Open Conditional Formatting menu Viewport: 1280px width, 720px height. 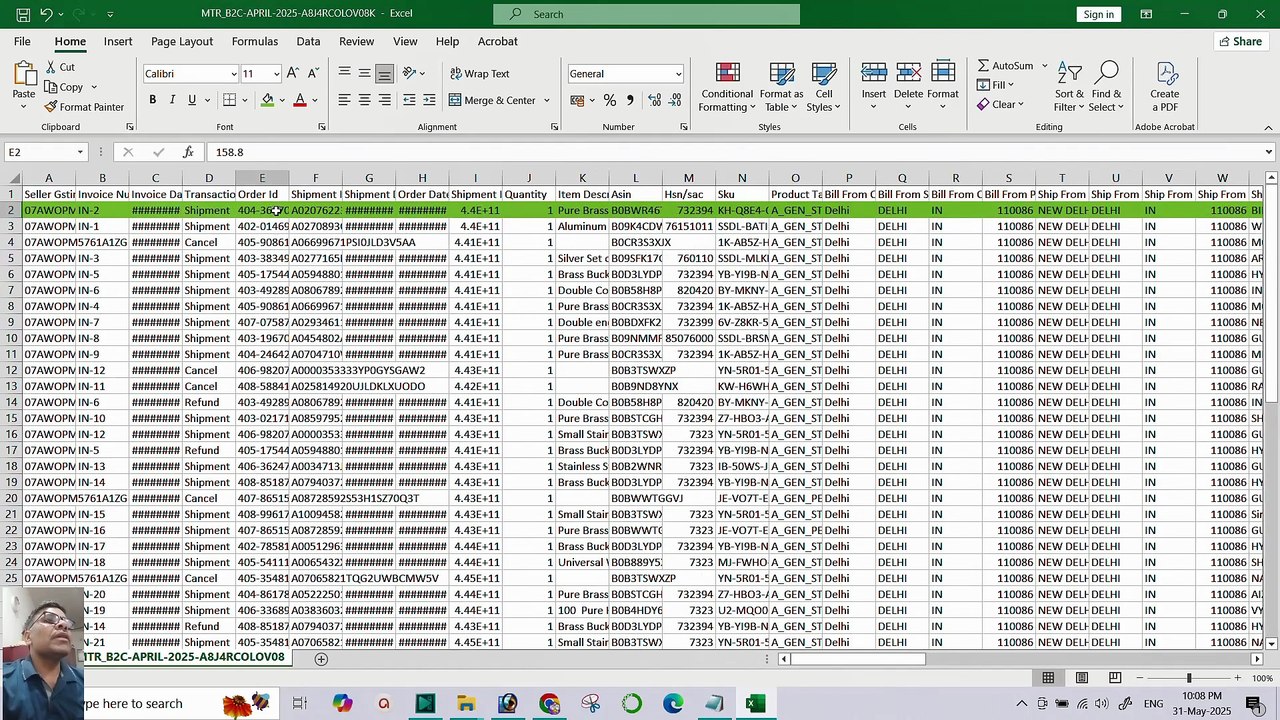[x=727, y=88]
